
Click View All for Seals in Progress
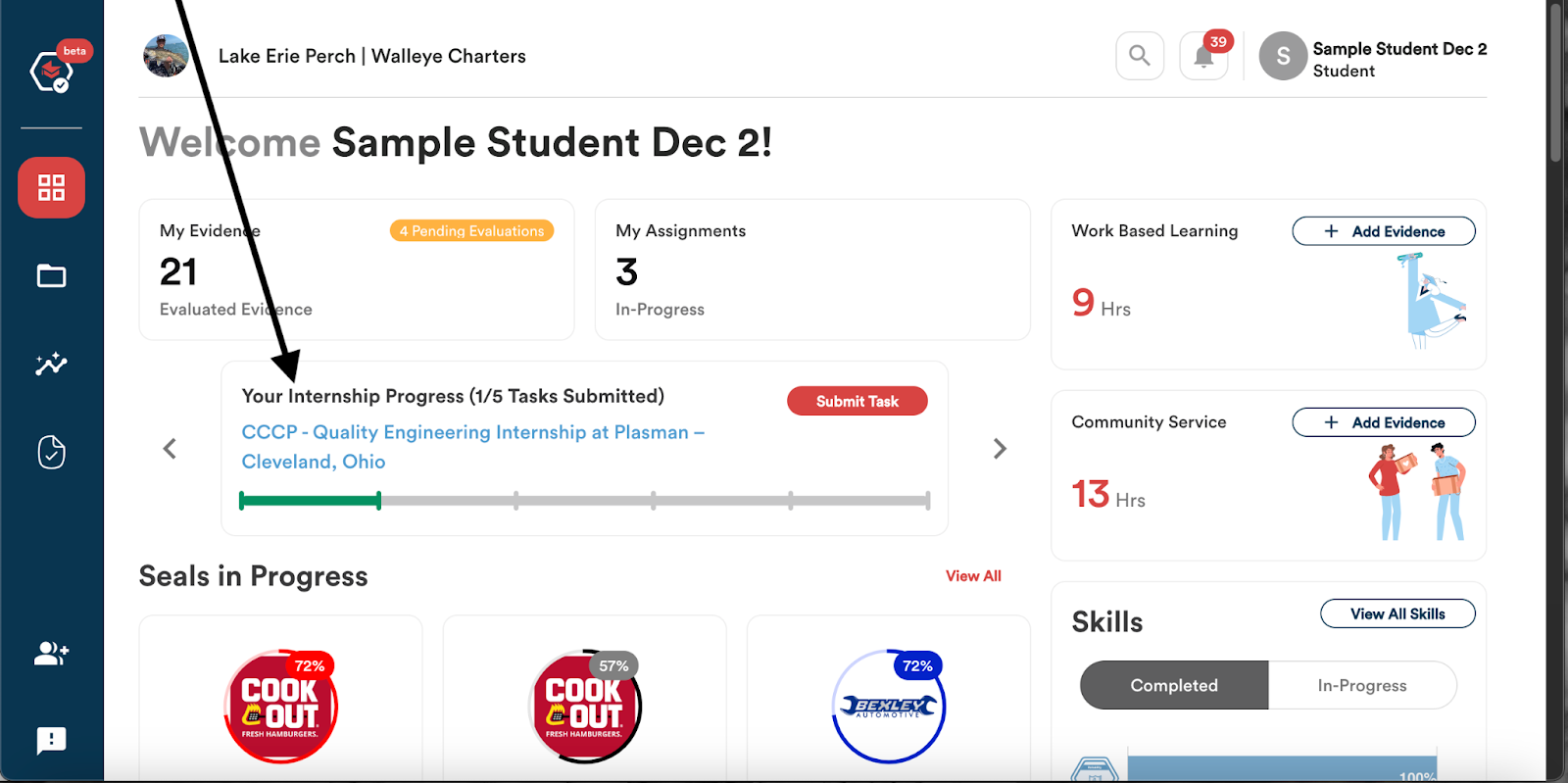pyautogui.click(x=973, y=576)
